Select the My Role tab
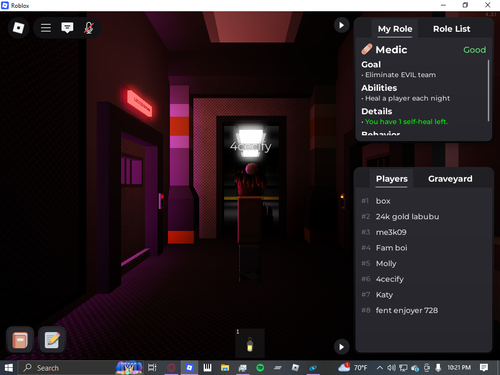 [395, 29]
